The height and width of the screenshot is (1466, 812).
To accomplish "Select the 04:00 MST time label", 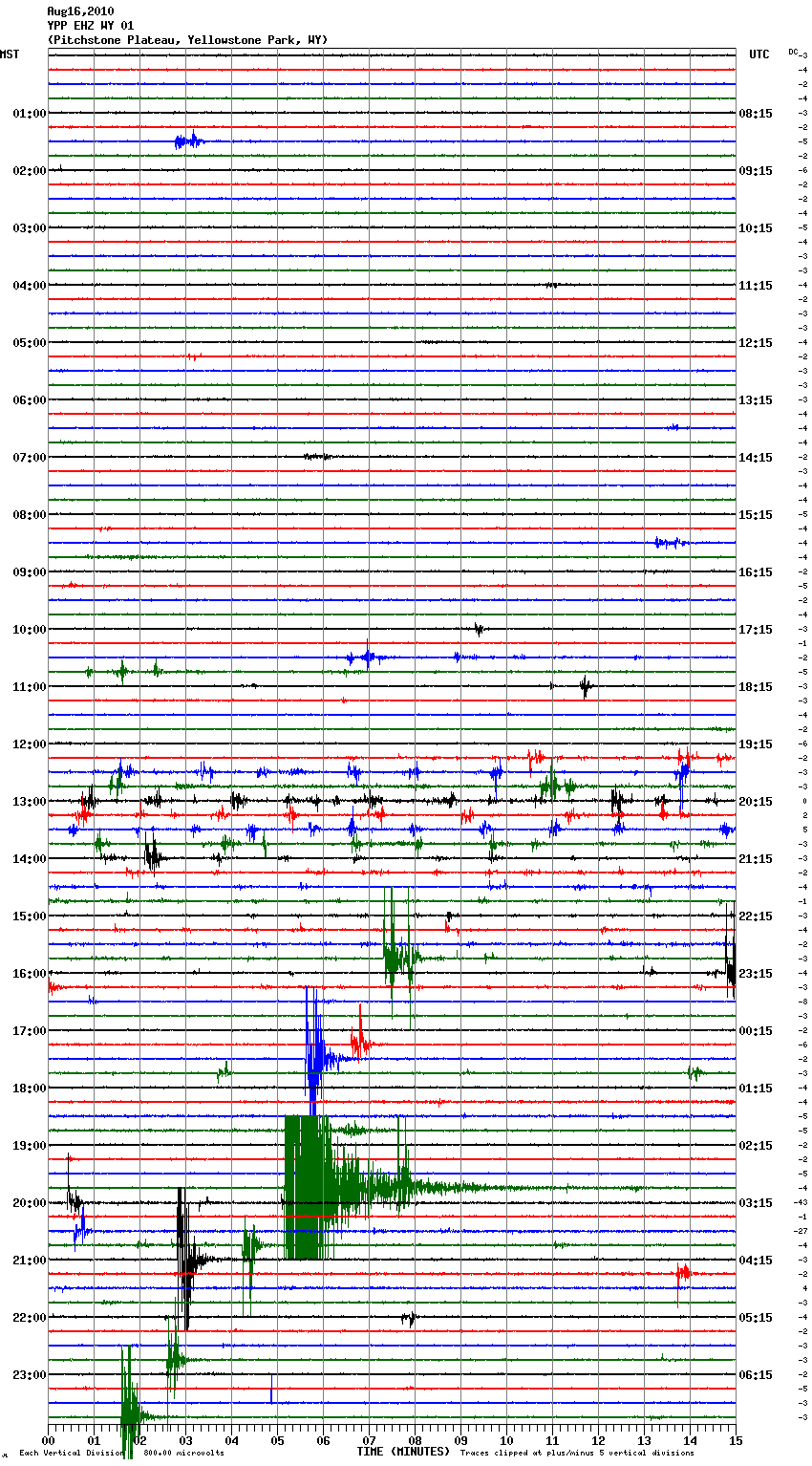I will click(30, 286).
